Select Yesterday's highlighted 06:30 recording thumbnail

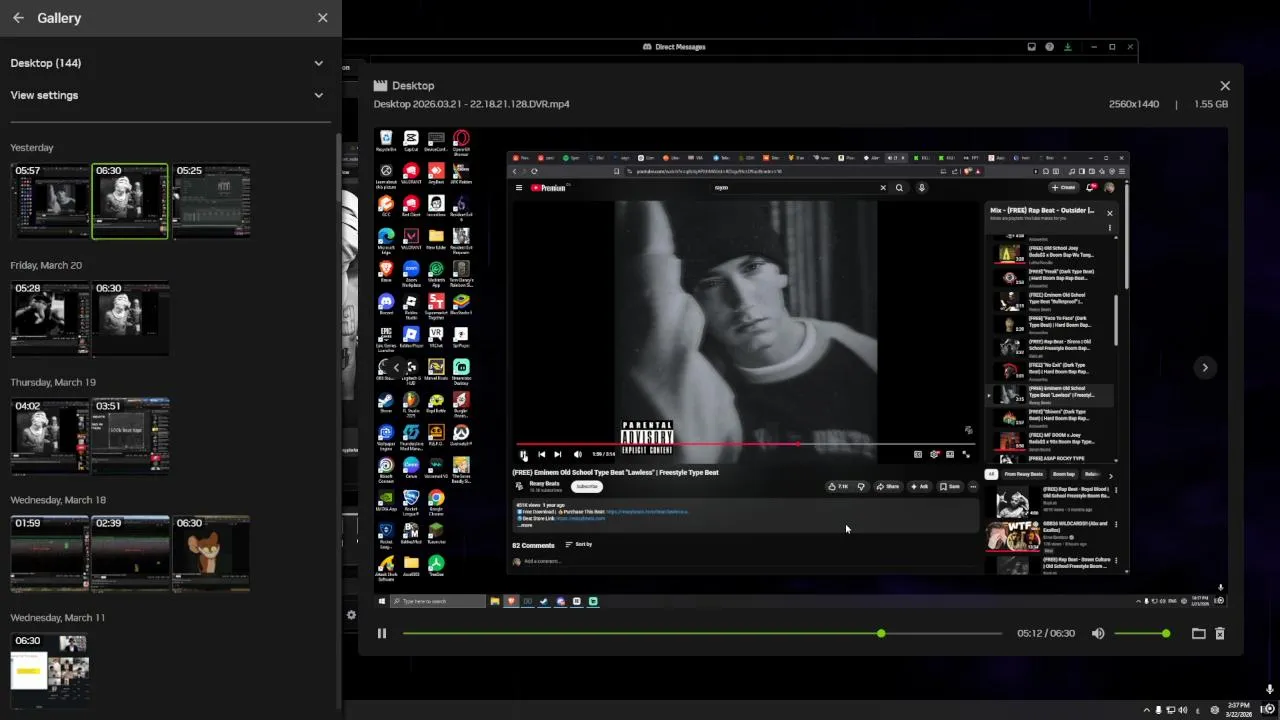[x=130, y=201]
